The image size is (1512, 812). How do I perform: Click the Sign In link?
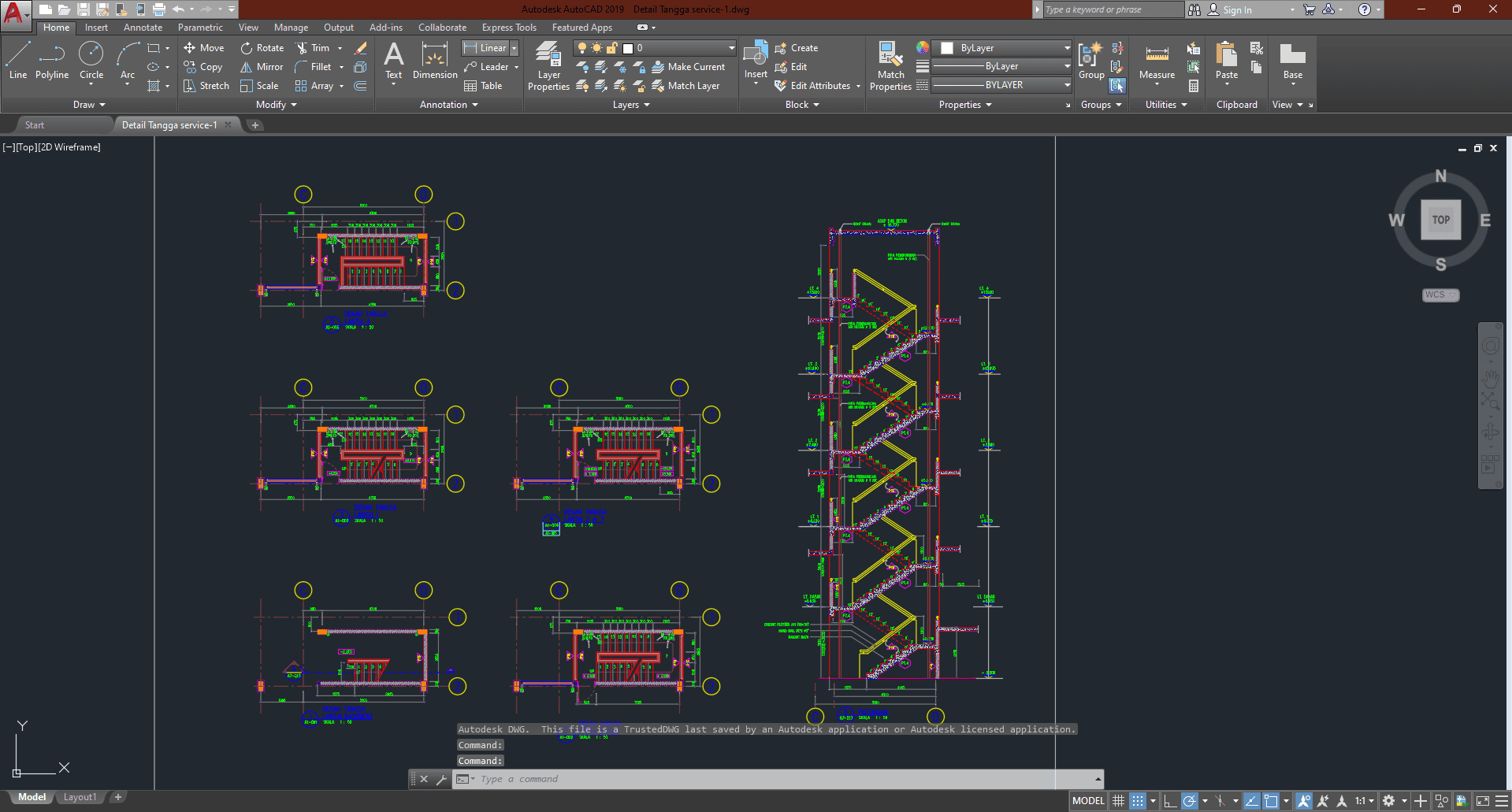(1238, 9)
